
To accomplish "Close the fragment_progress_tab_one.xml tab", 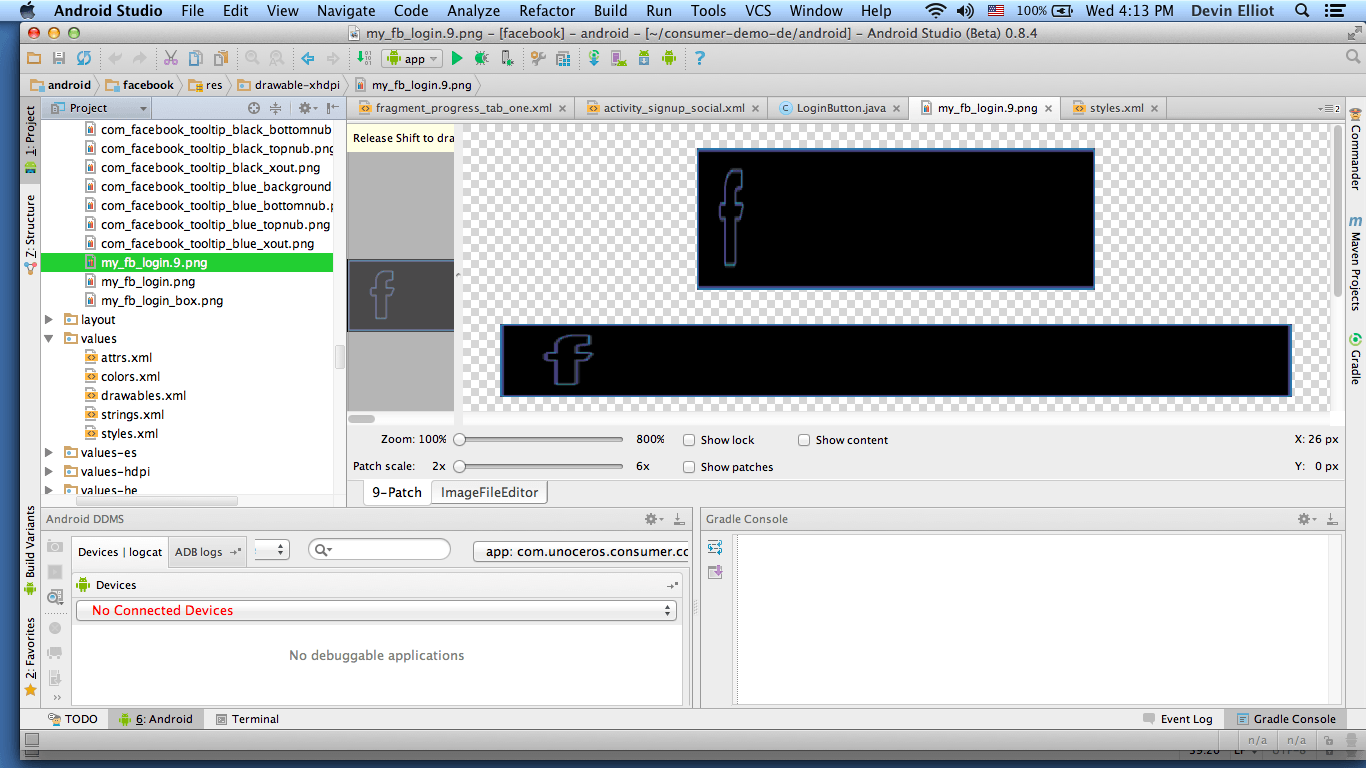I will [563, 108].
